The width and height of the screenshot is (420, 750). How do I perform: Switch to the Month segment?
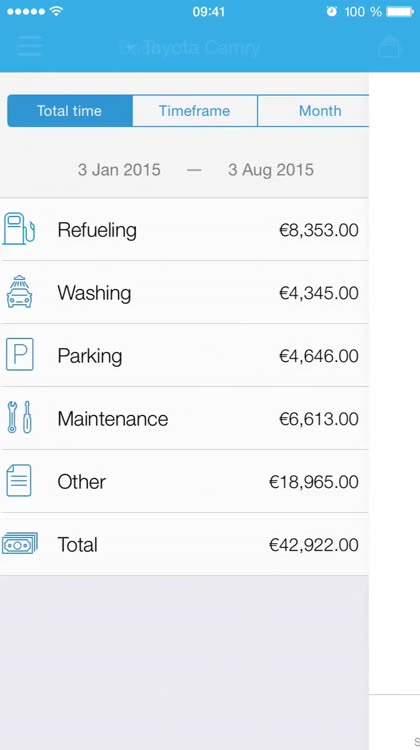(313, 111)
